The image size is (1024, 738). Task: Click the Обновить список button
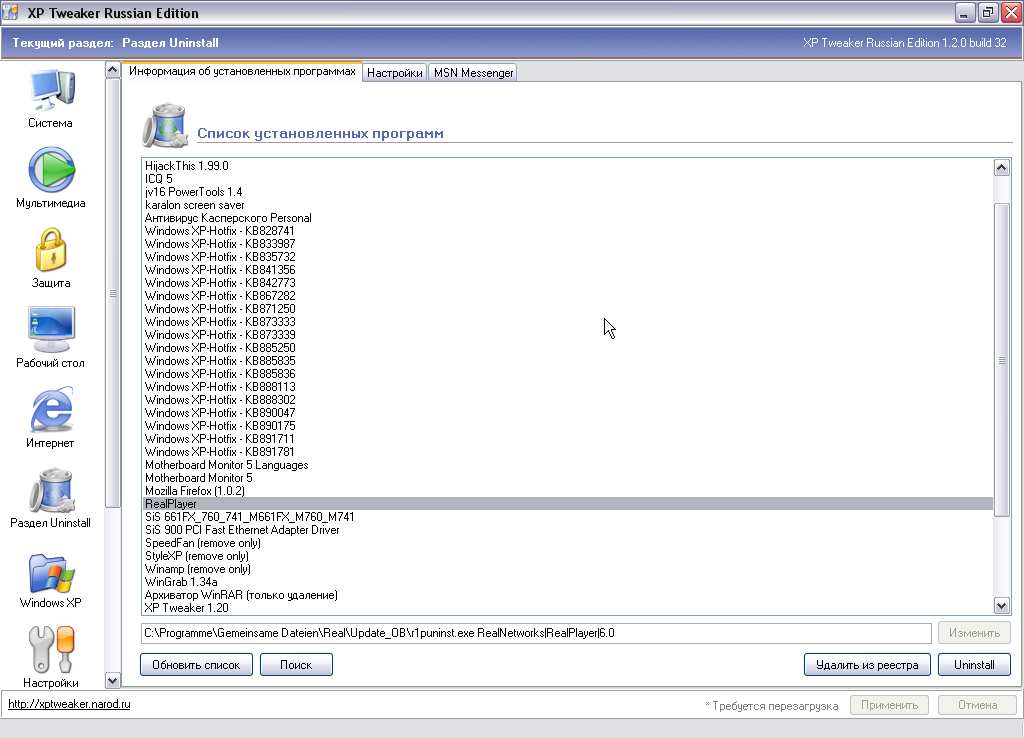(196, 665)
